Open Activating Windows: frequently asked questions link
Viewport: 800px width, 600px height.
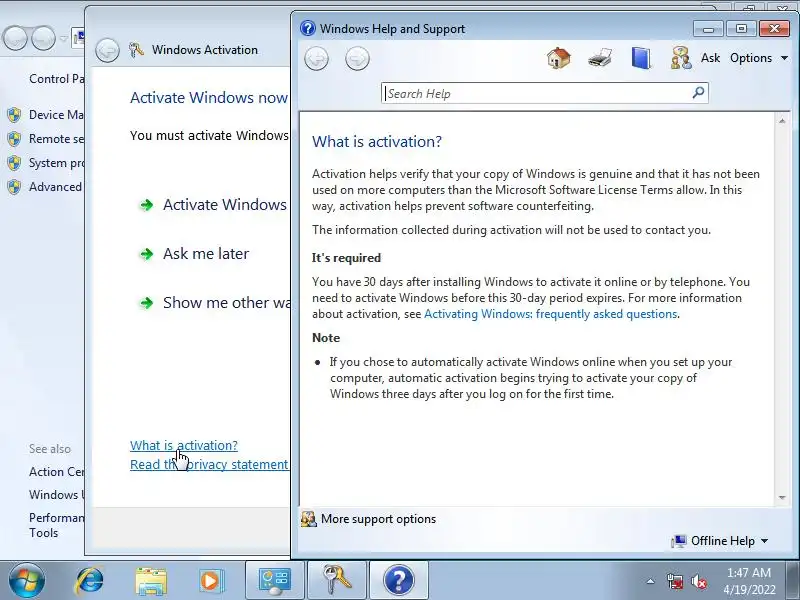[x=551, y=314]
